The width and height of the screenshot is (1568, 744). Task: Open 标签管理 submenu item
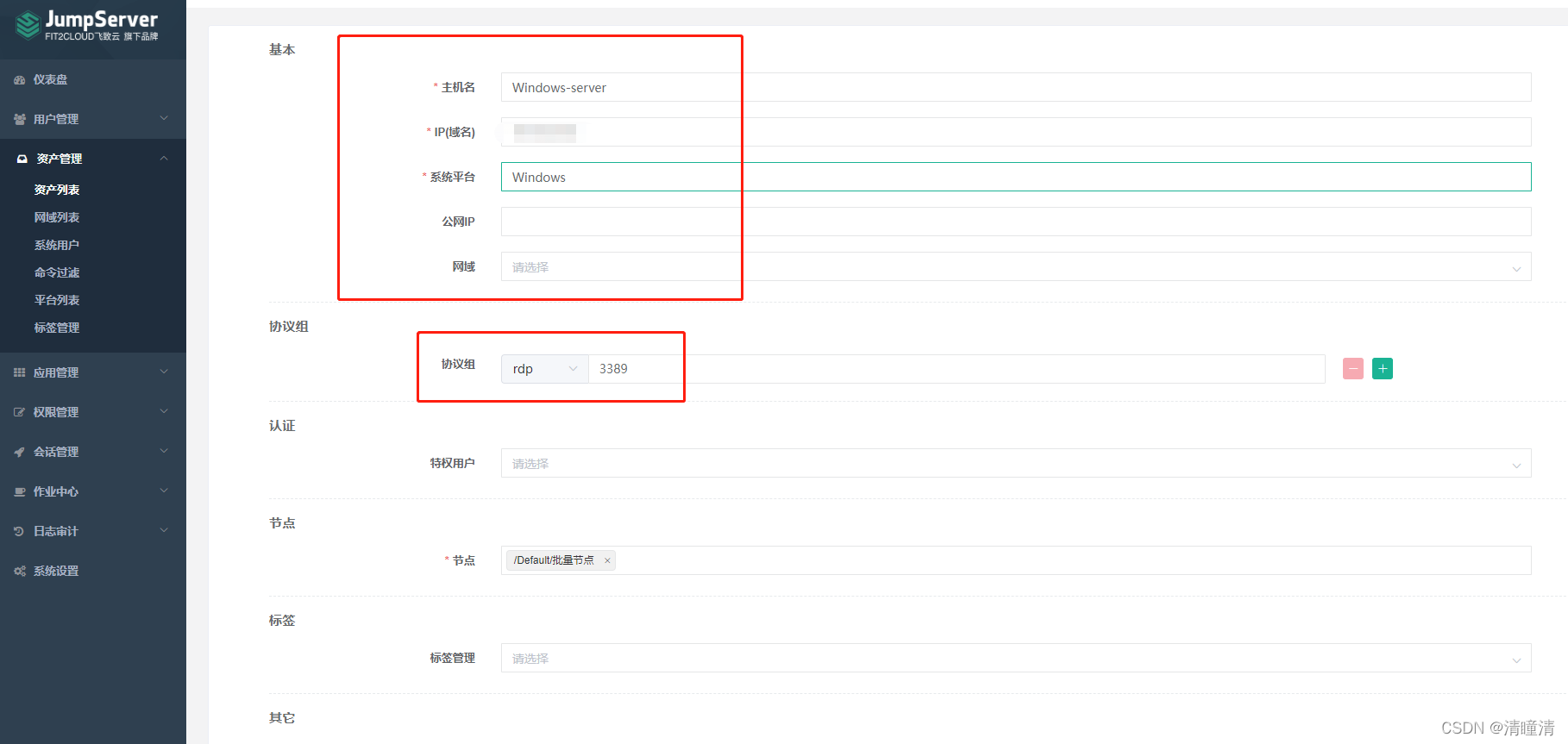click(x=57, y=328)
